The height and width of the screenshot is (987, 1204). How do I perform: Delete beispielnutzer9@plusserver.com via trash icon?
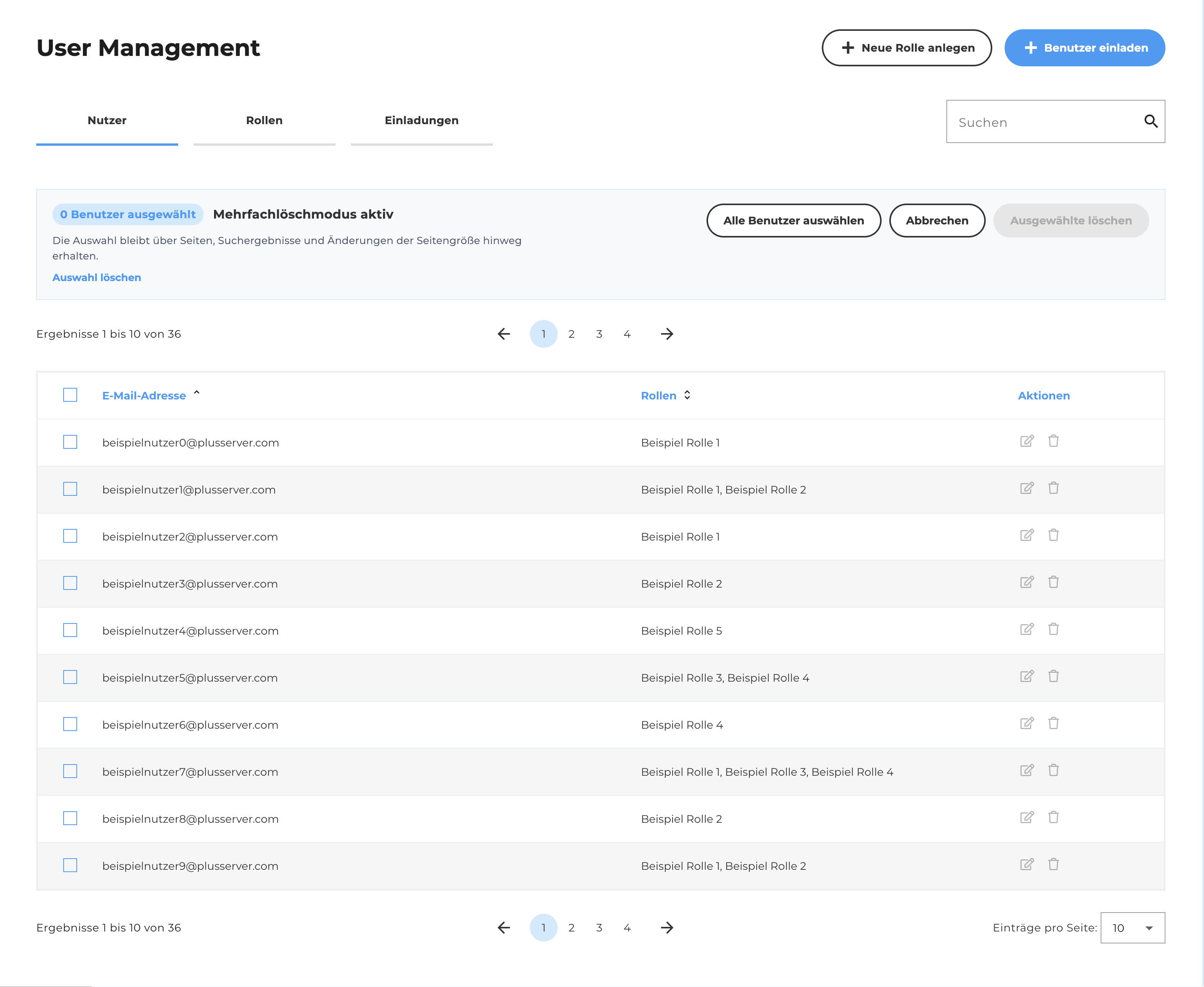click(x=1053, y=865)
